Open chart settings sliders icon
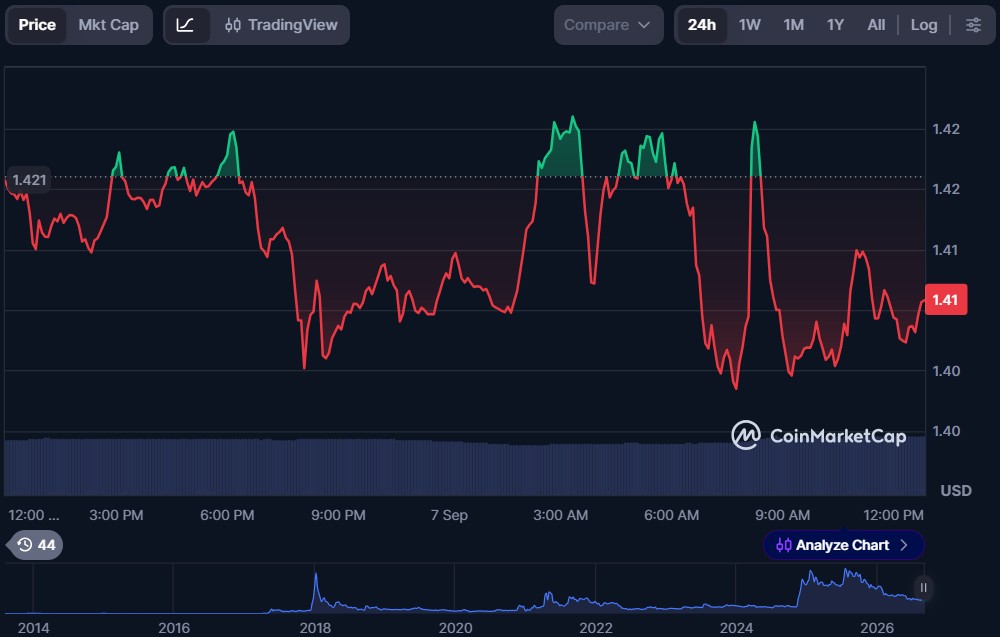Viewport: 1000px width, 637px height. [973, 25]
